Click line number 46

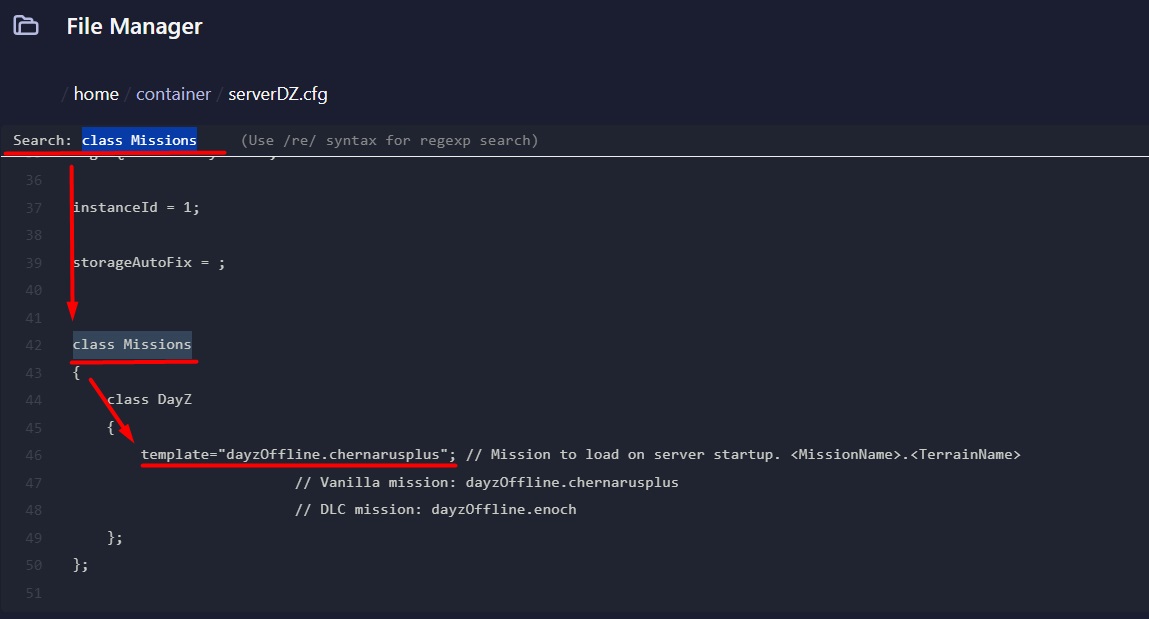tap(34, 454)
